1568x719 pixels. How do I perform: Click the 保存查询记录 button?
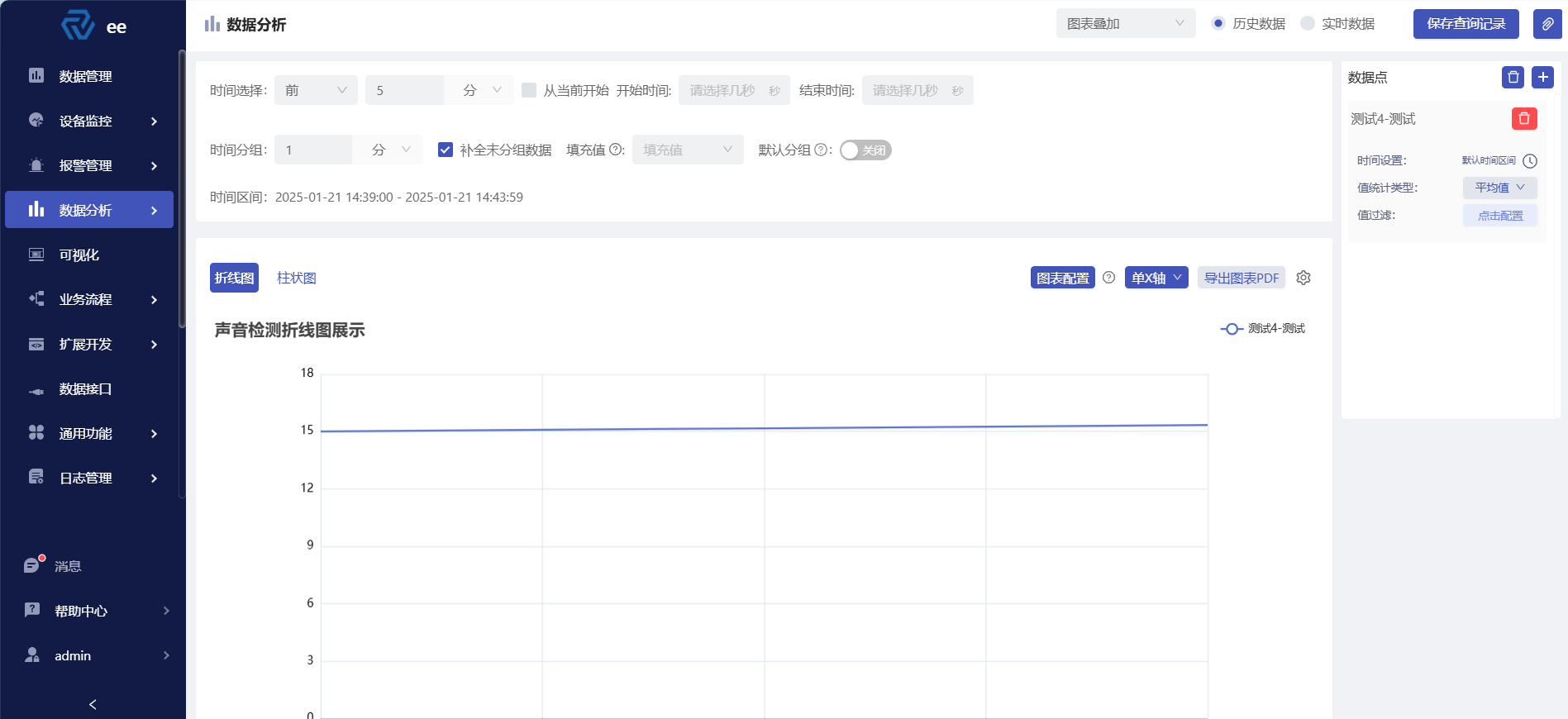(1466, 24)
